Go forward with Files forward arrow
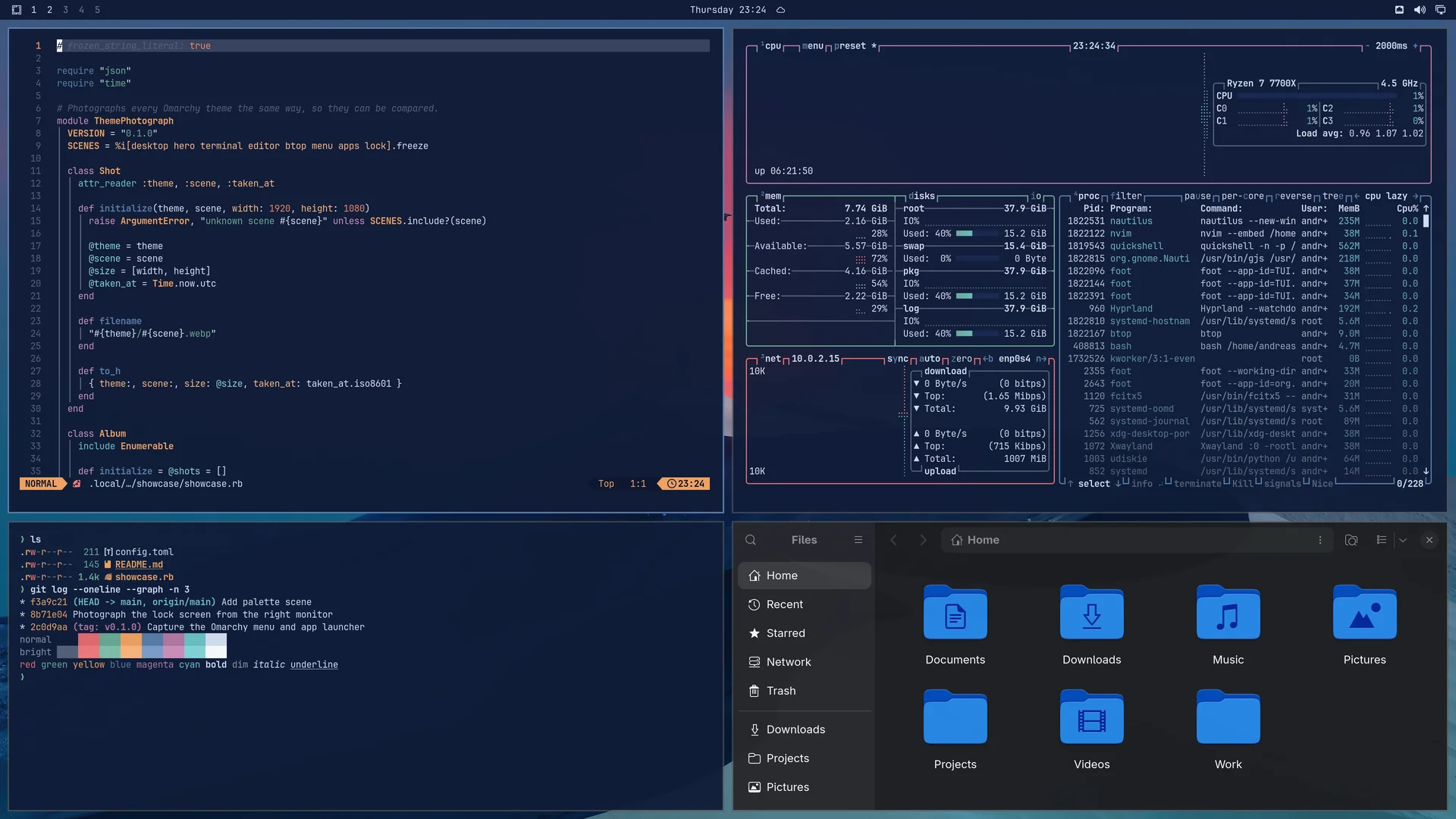The width and height of the screenshot is (1456, 819). tap(923, 540)
